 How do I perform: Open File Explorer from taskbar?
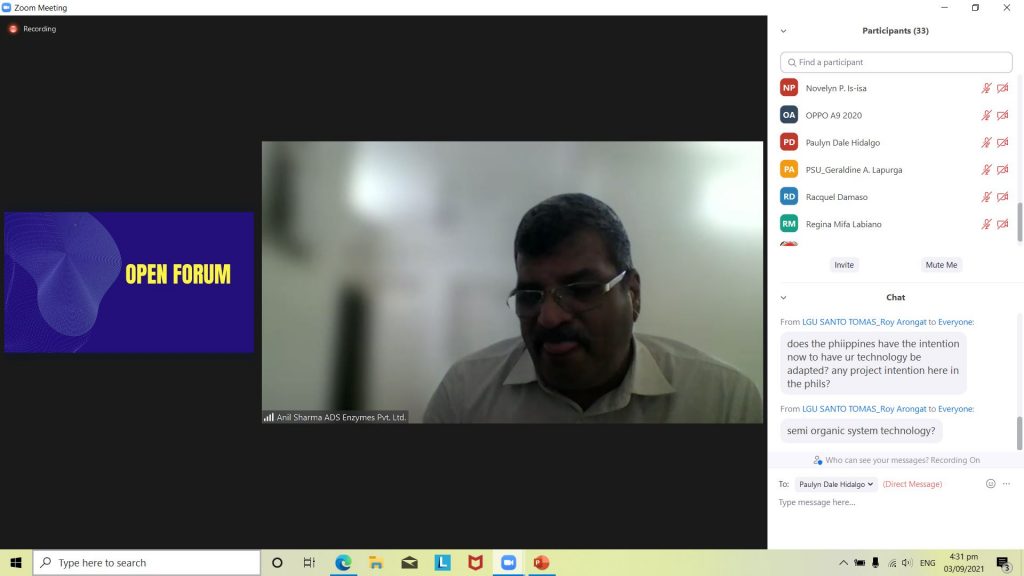[376, 562]
